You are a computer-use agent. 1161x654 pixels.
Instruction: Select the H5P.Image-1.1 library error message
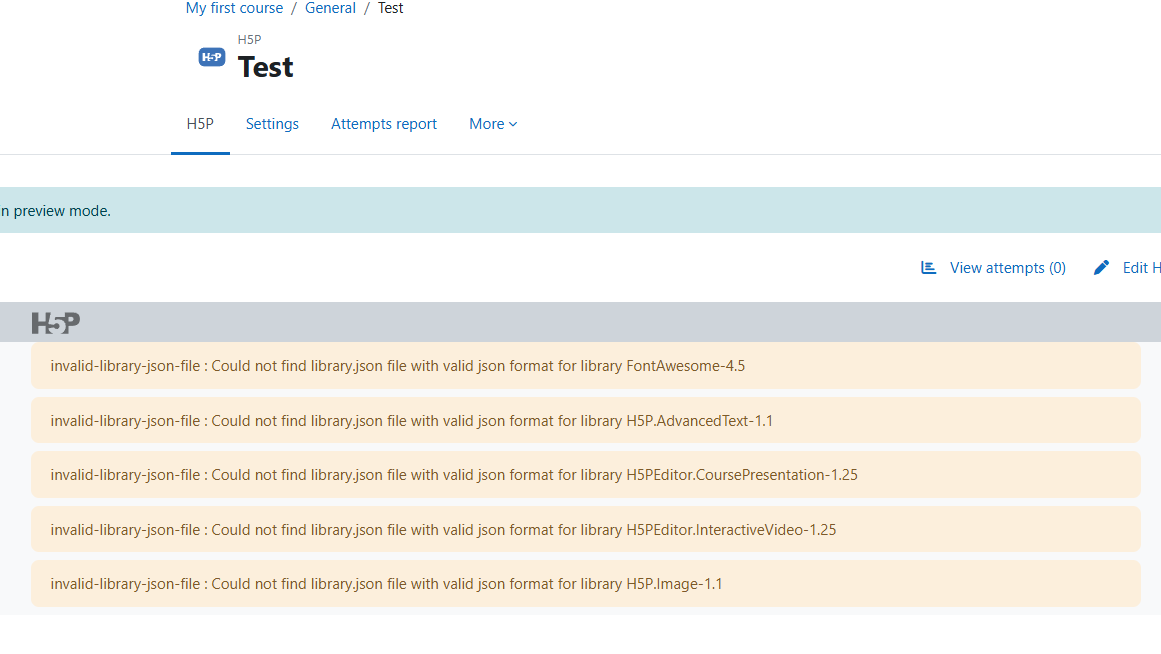[586, 584]
